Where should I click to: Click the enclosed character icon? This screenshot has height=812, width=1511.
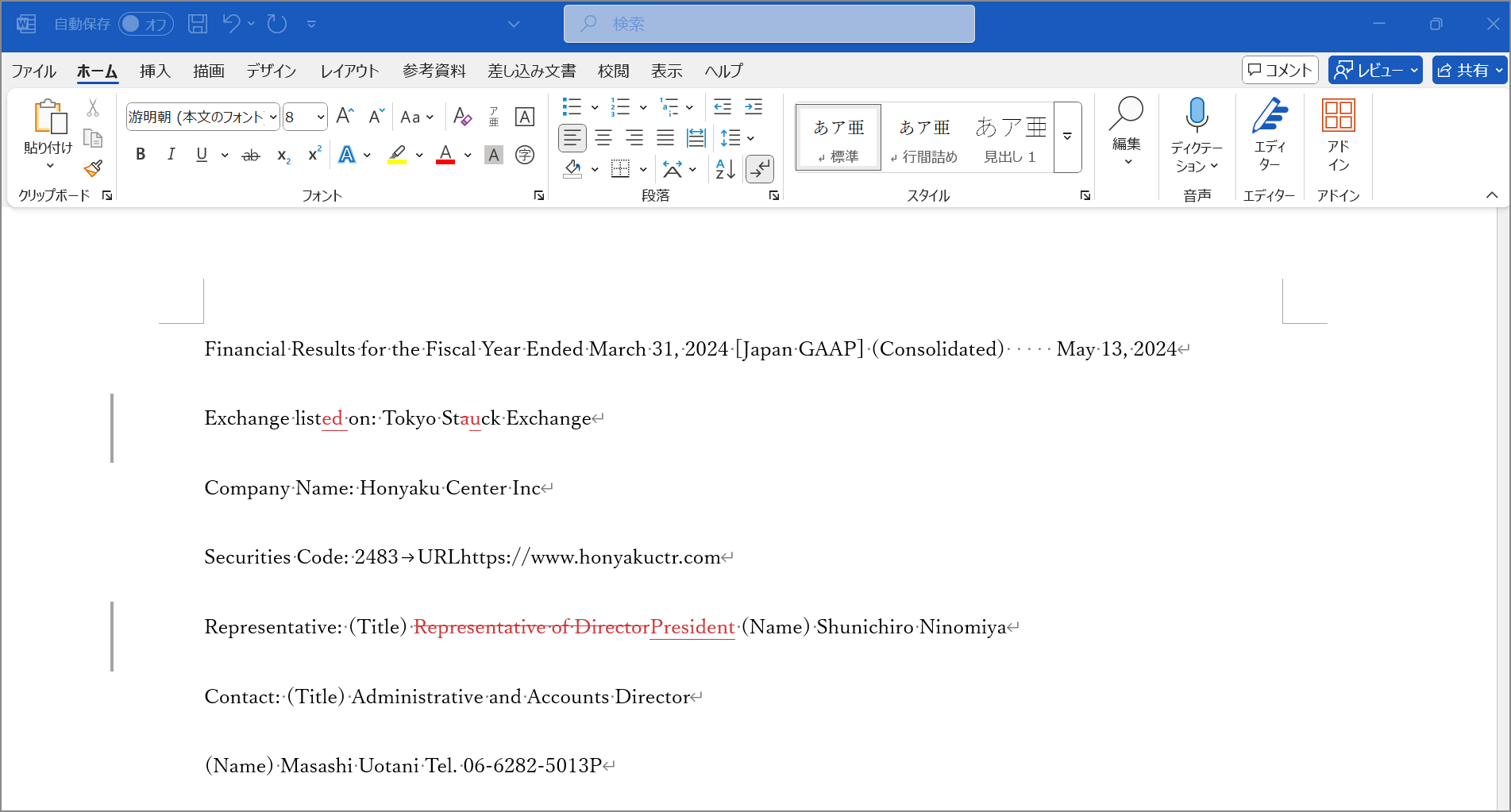coord(525,155)
